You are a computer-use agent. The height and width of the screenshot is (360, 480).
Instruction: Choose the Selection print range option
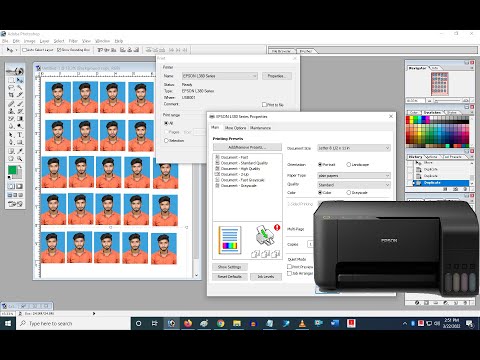(166, 141)
